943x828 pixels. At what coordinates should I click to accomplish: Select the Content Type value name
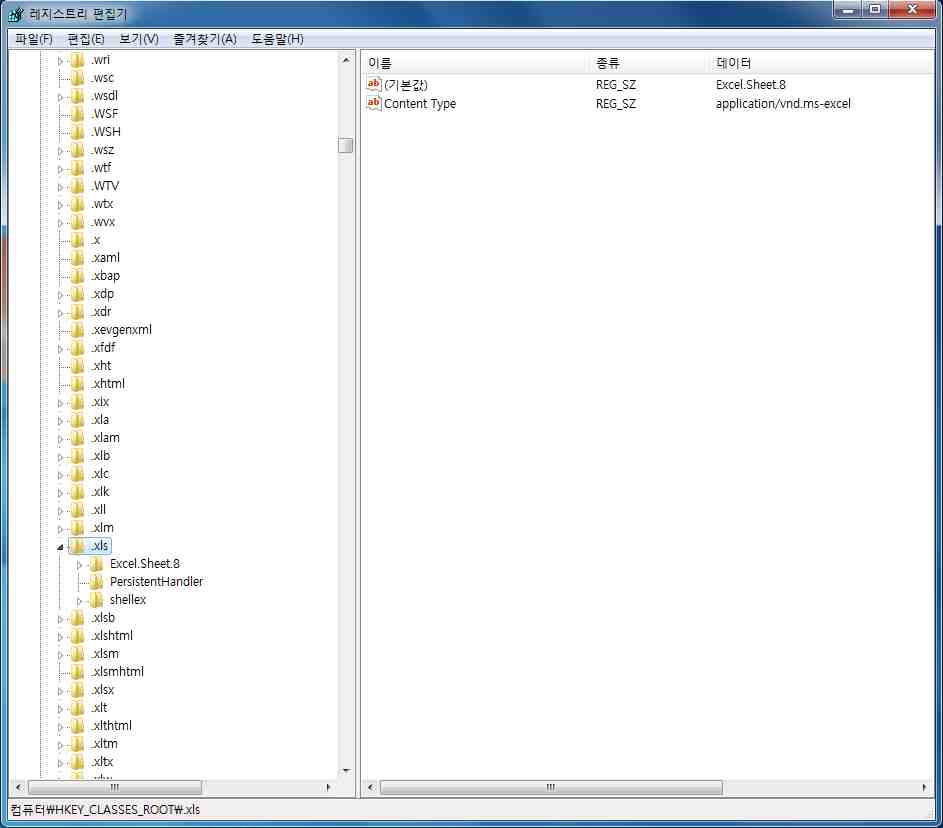click(x=420, y=103)
